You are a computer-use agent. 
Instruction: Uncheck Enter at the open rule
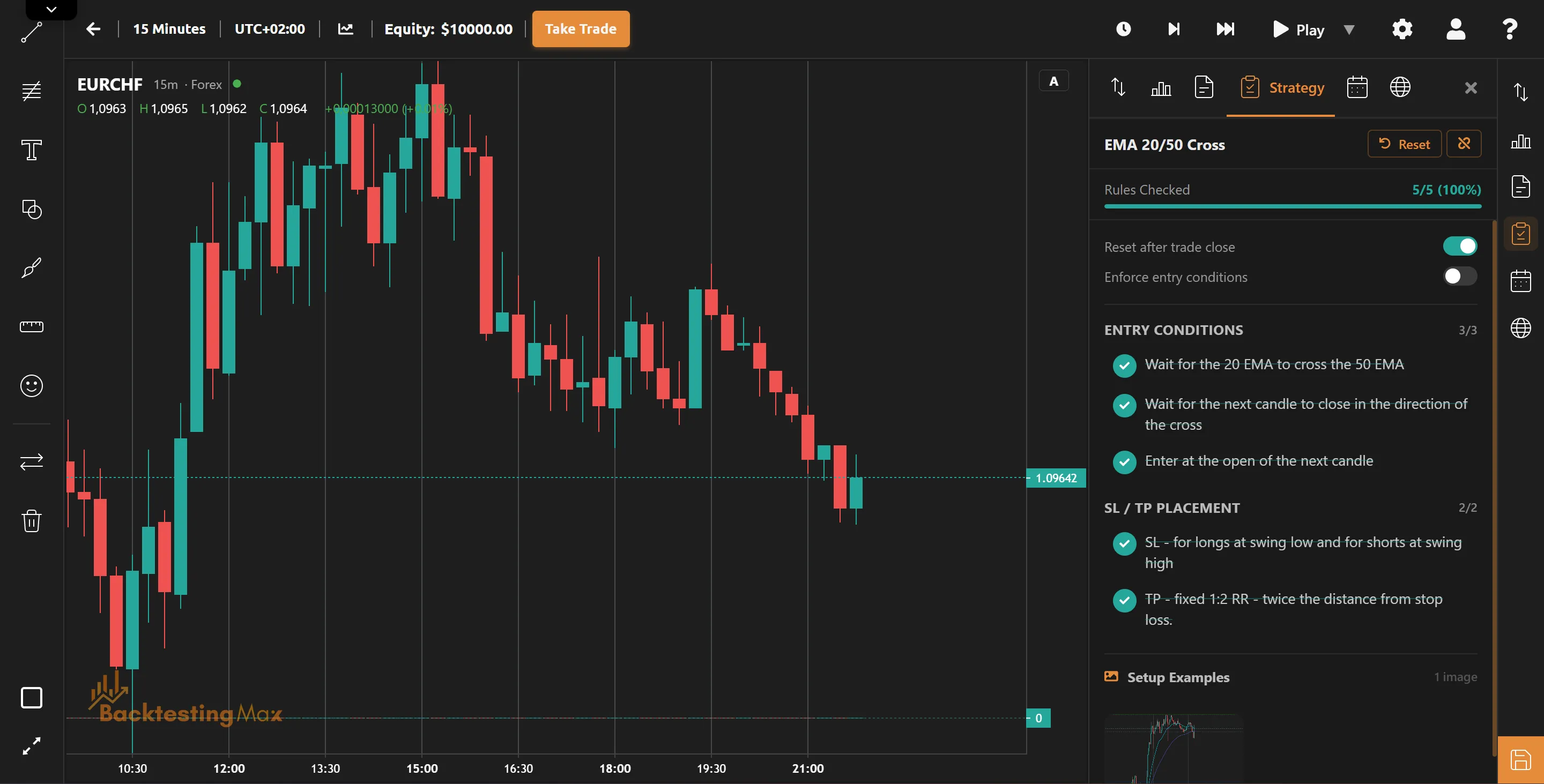tap(1124, 462)
